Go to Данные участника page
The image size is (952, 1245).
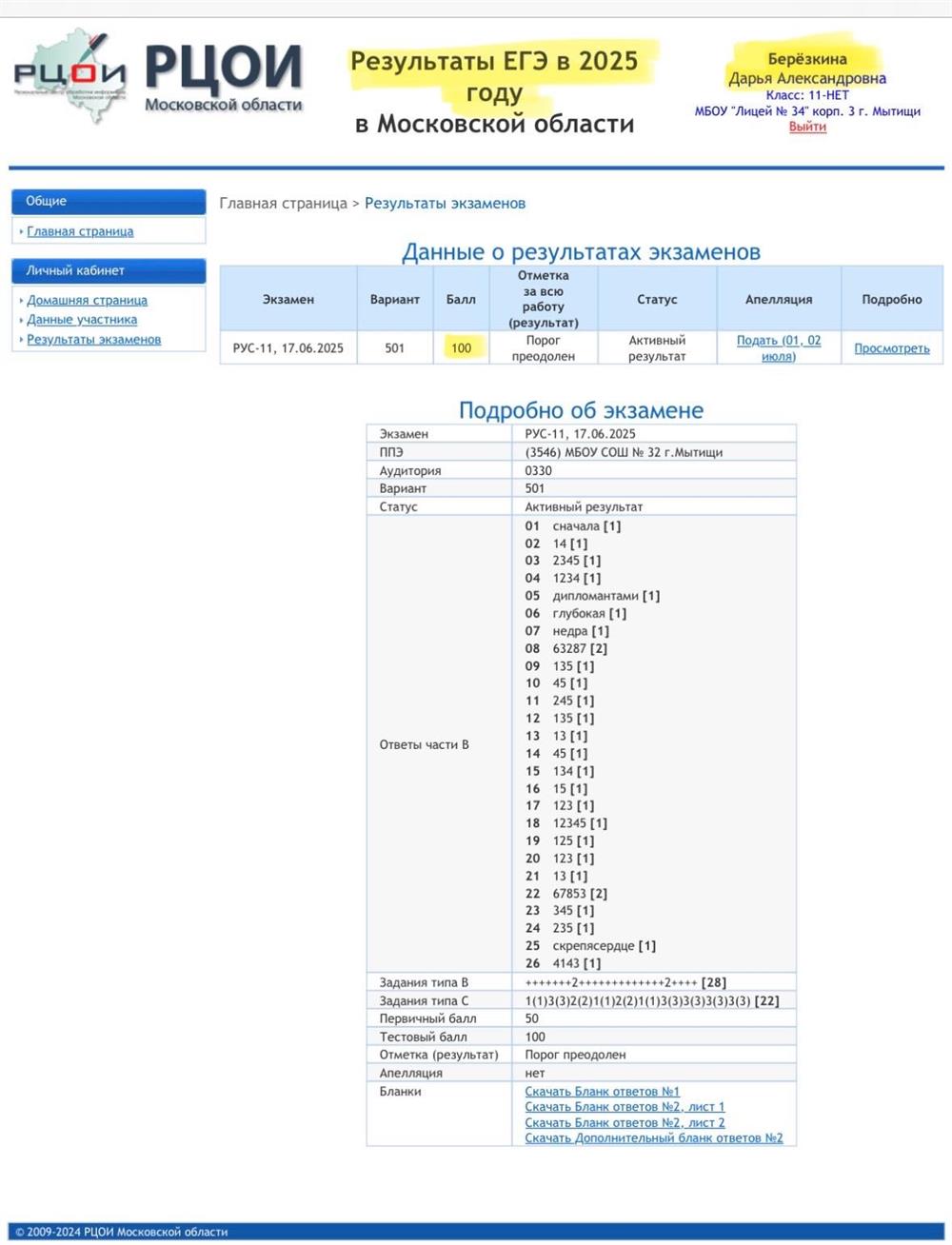click(82, 320)
